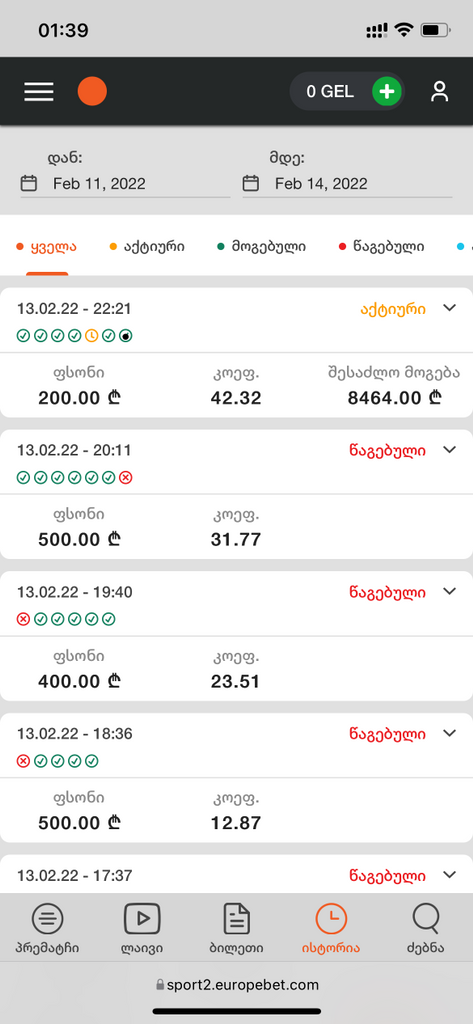Expand the 20:11 lost bet
473x1024 pixels.
click(449, 449)
